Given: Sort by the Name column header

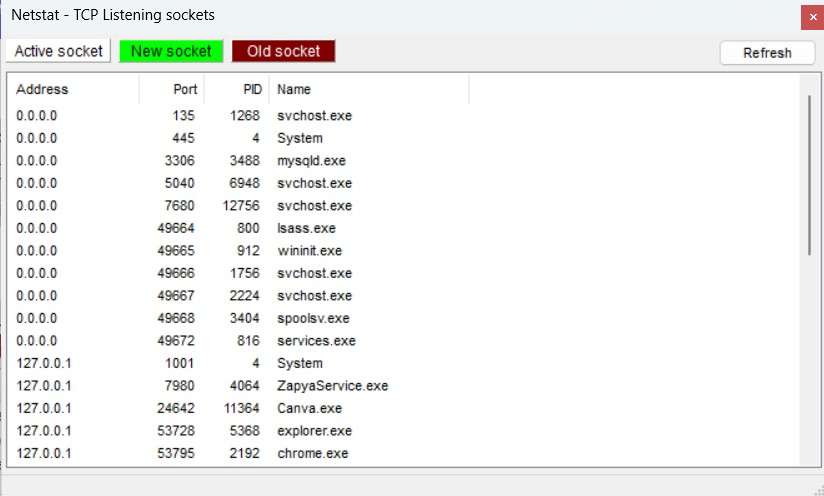Looking at the screenshot, I should [x=369, y=89].
